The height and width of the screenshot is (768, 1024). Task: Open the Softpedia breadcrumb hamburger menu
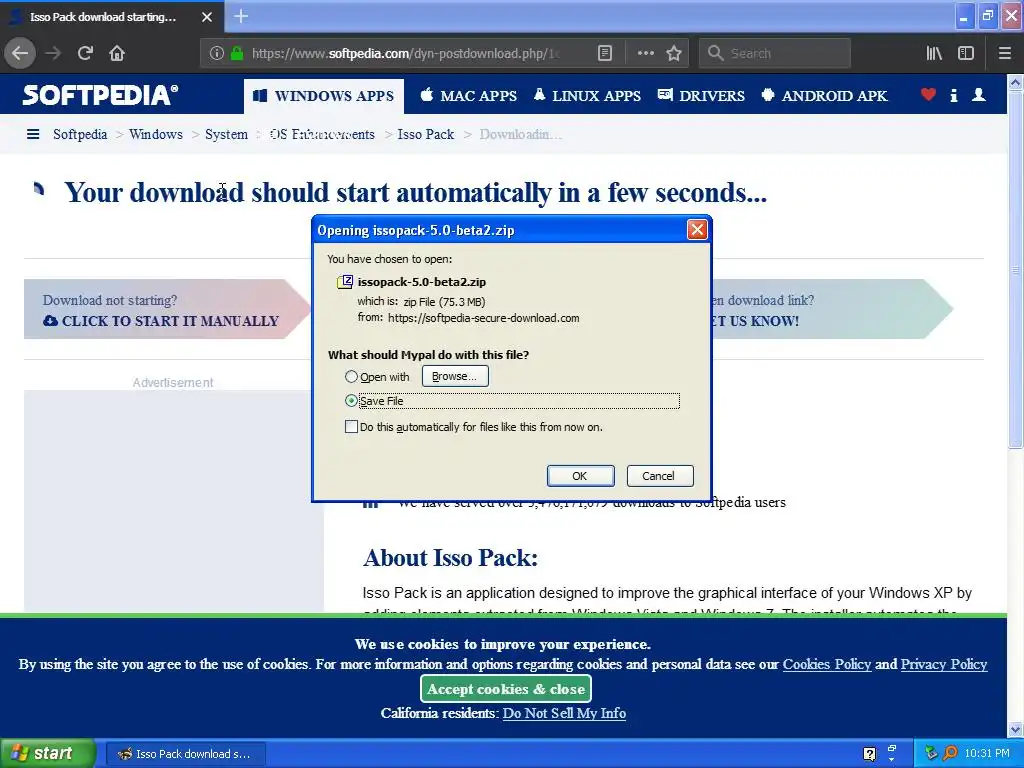click(33, 135)
